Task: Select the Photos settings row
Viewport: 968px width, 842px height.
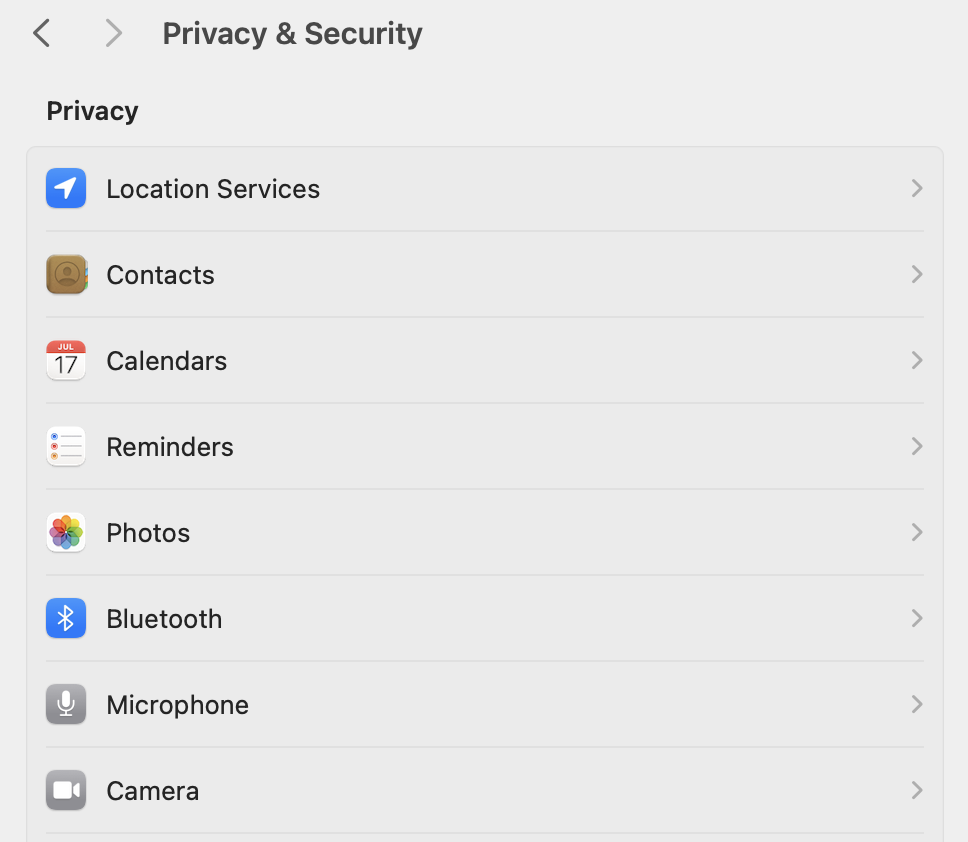Action: pyautogui.click(x=484, y=532)
